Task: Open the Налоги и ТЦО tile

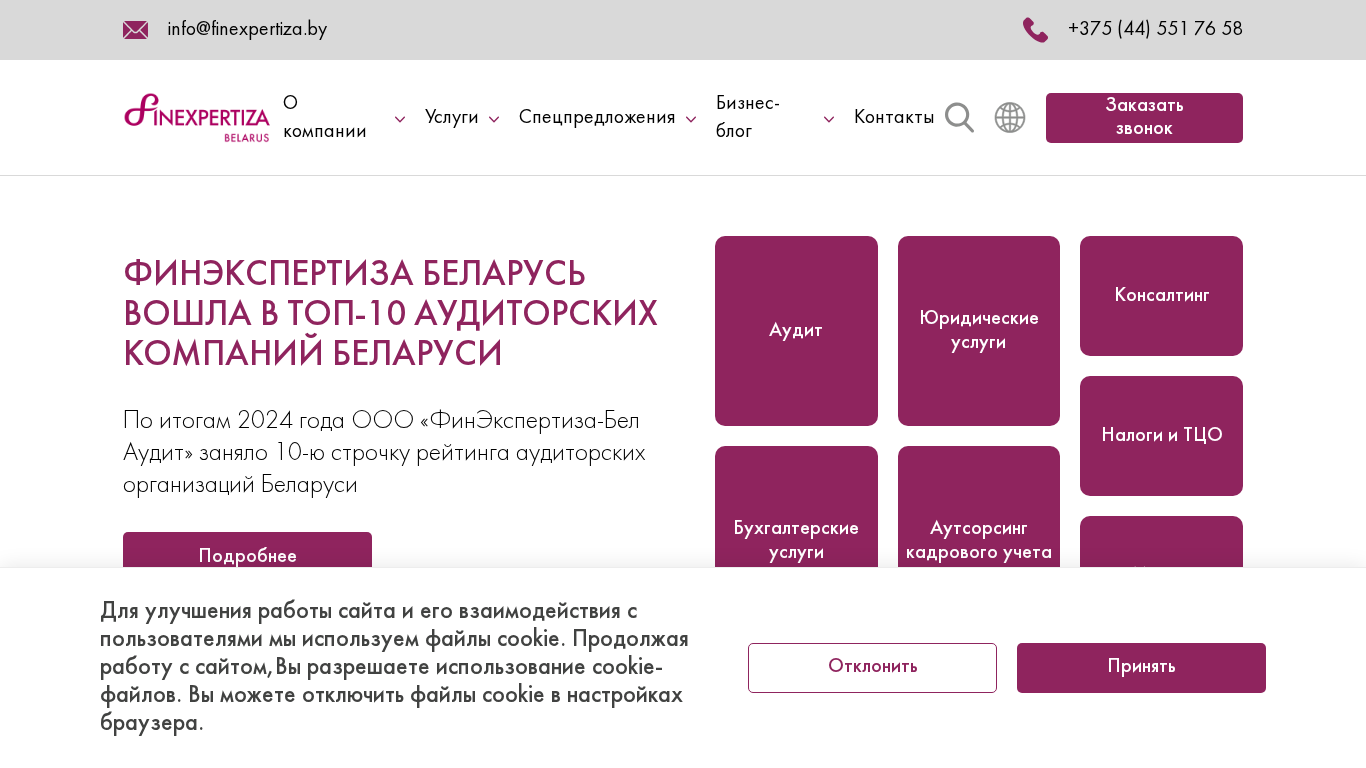Action: (x=1161, y=436)
